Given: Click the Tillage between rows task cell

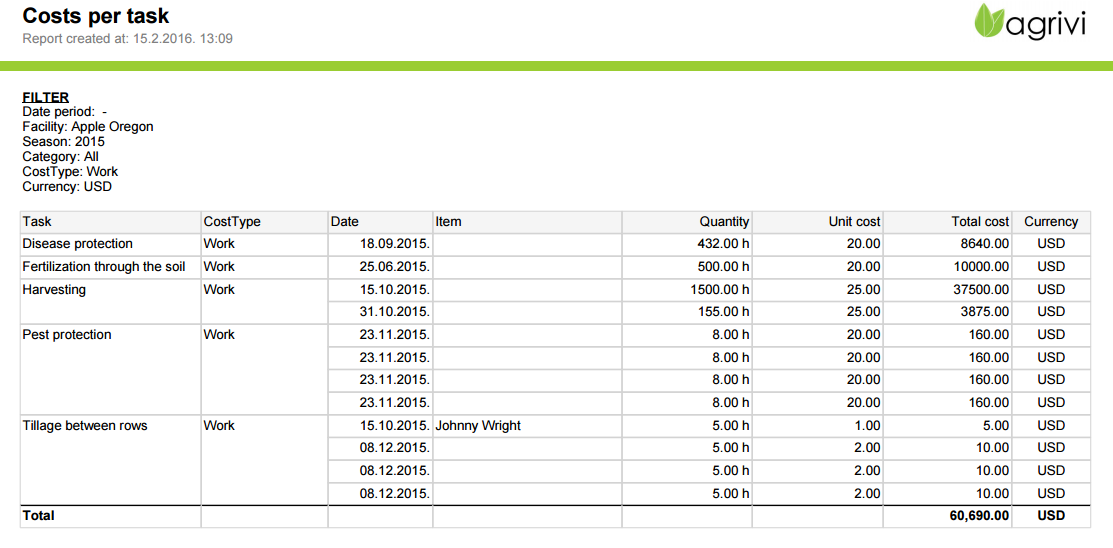Looking at the screenshot, I should 85,426.
